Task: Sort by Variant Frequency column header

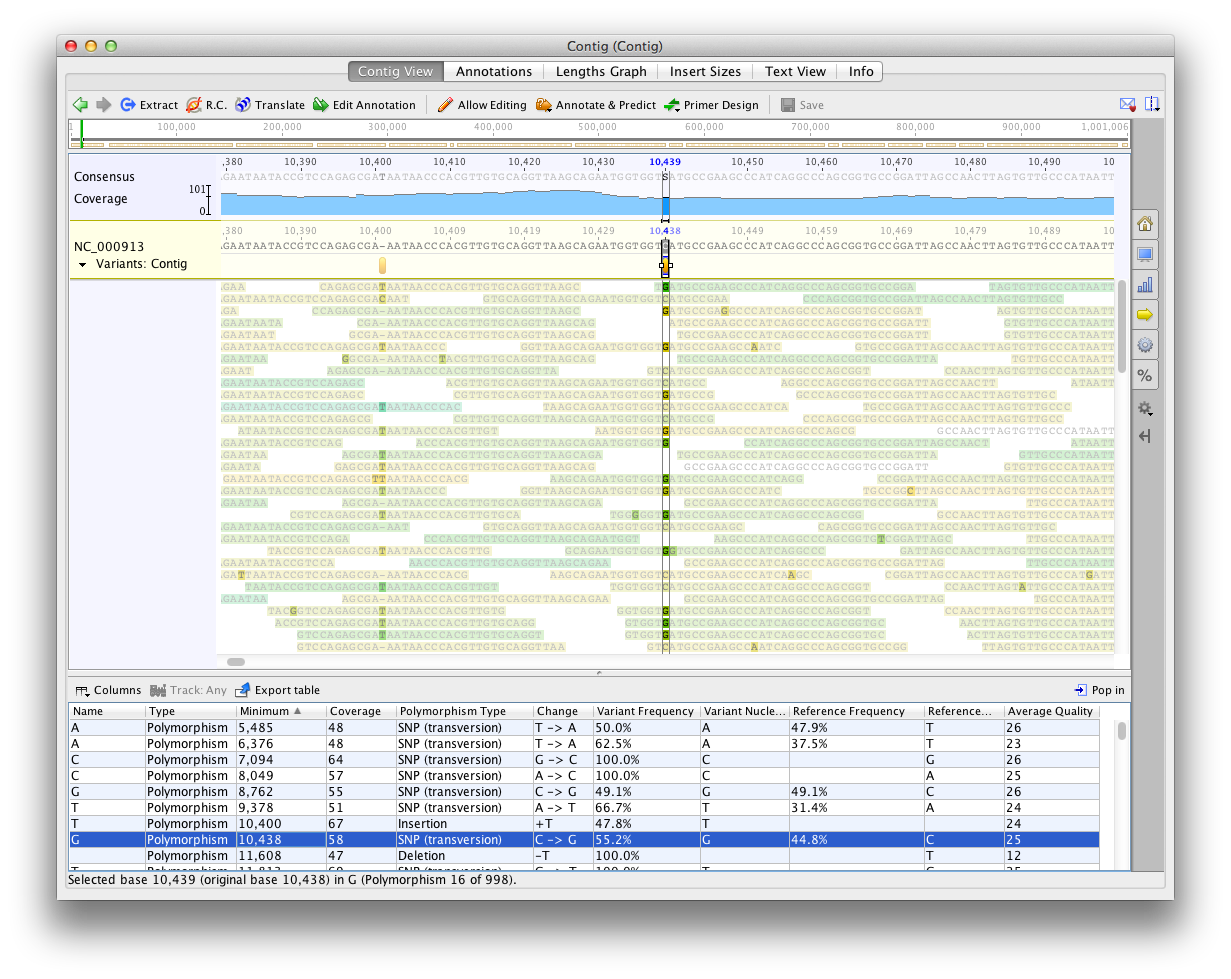Action: pyautogui.click(x=646, y=711)
